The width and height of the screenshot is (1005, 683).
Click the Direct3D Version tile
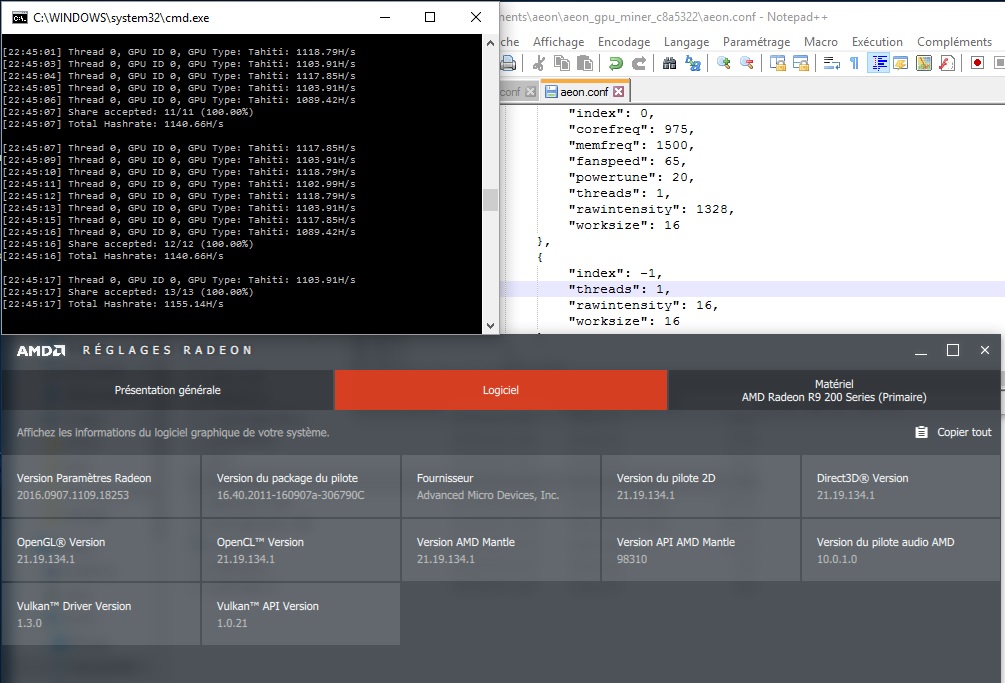(x=901, y=486)
